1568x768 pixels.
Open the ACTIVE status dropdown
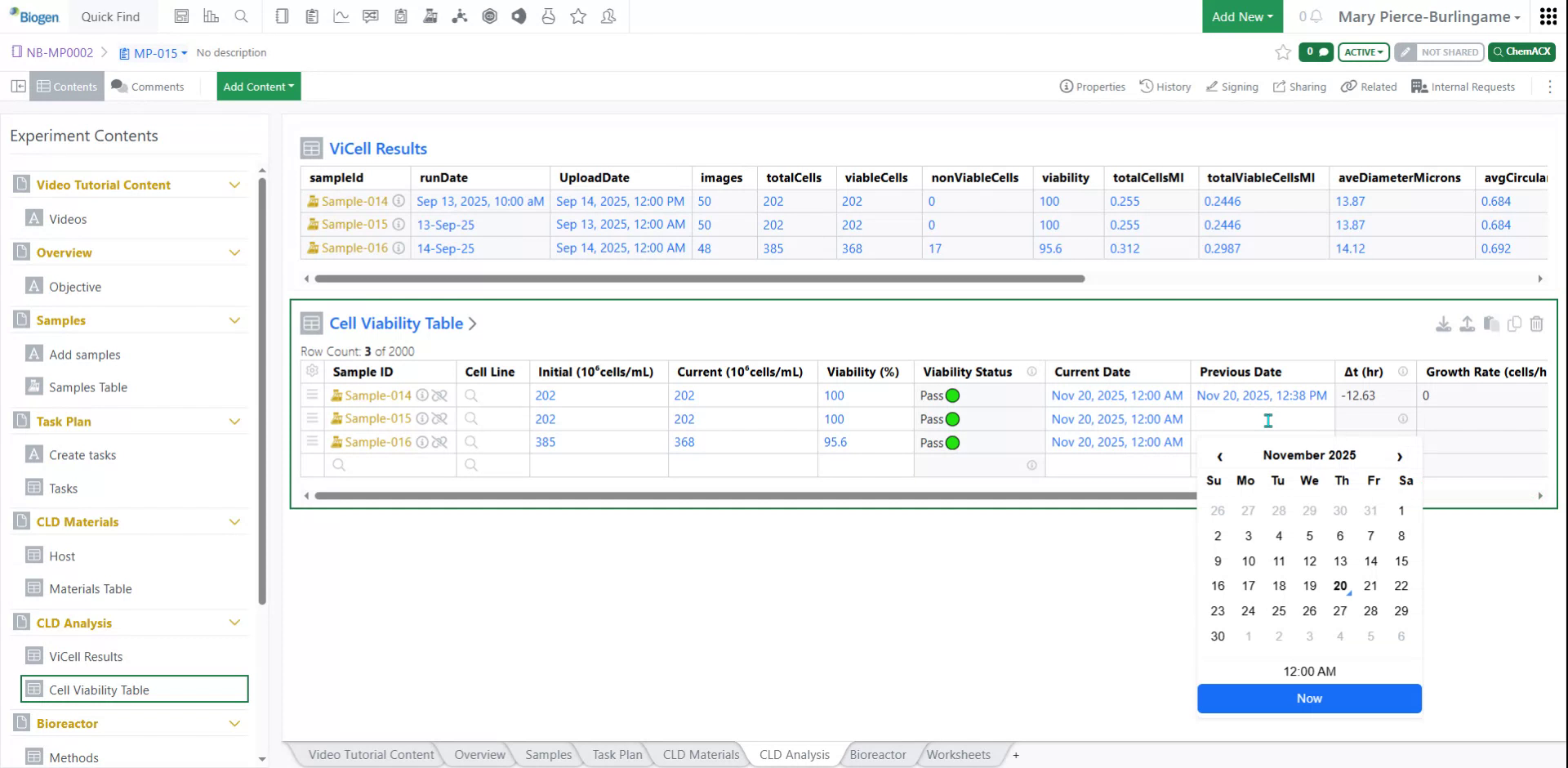pos(1362,52)
